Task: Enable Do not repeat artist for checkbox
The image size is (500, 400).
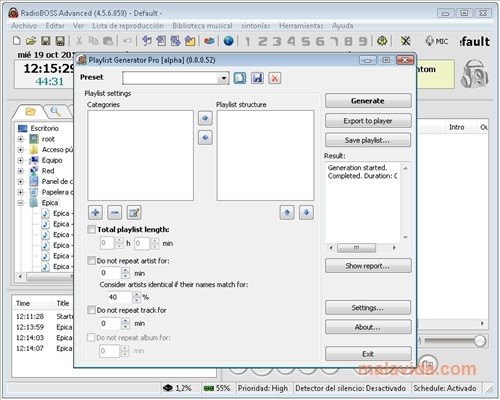Action: [x=91, y=261]
